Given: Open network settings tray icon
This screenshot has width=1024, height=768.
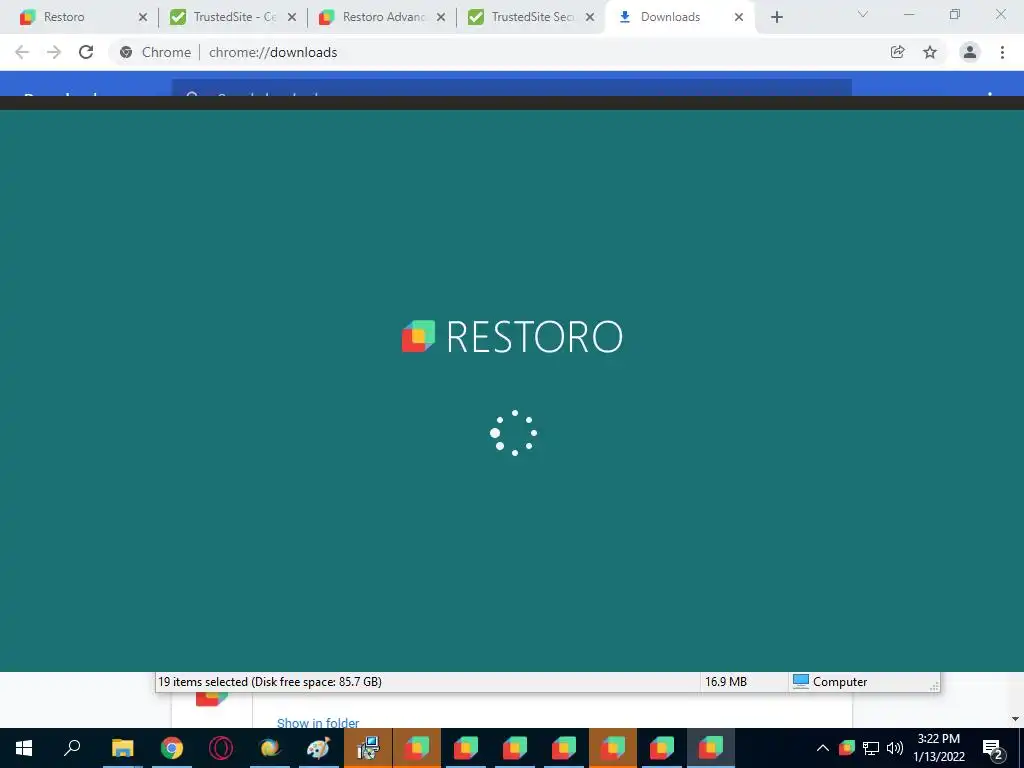Looking at the screenshot, I should (x=871, y=748).
